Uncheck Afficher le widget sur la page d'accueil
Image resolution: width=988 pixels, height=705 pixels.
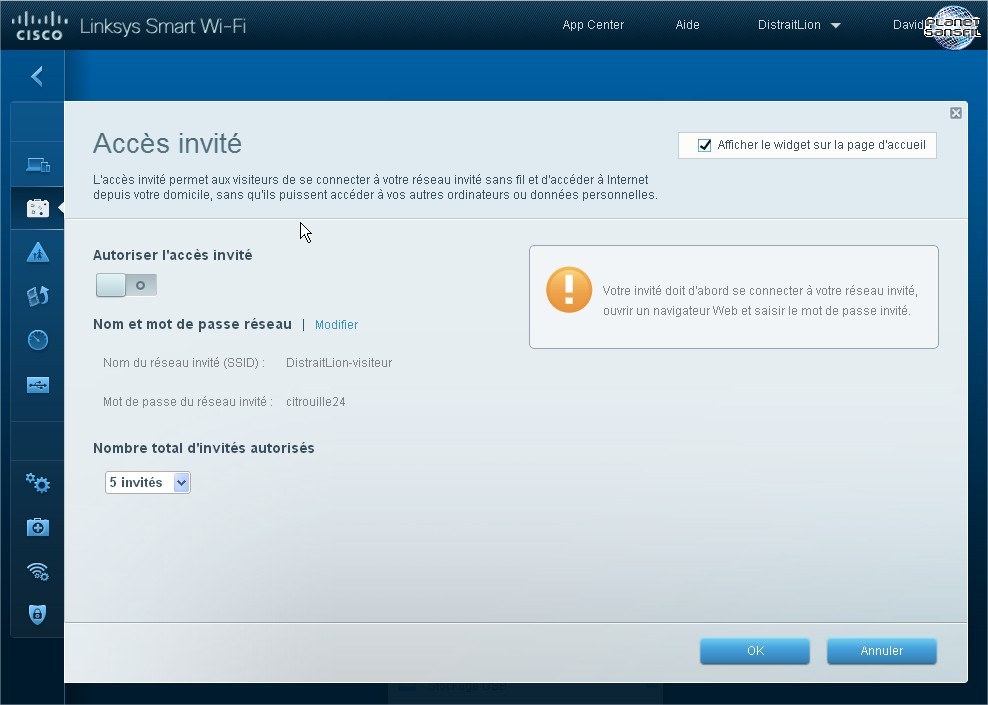coord(704,146)
